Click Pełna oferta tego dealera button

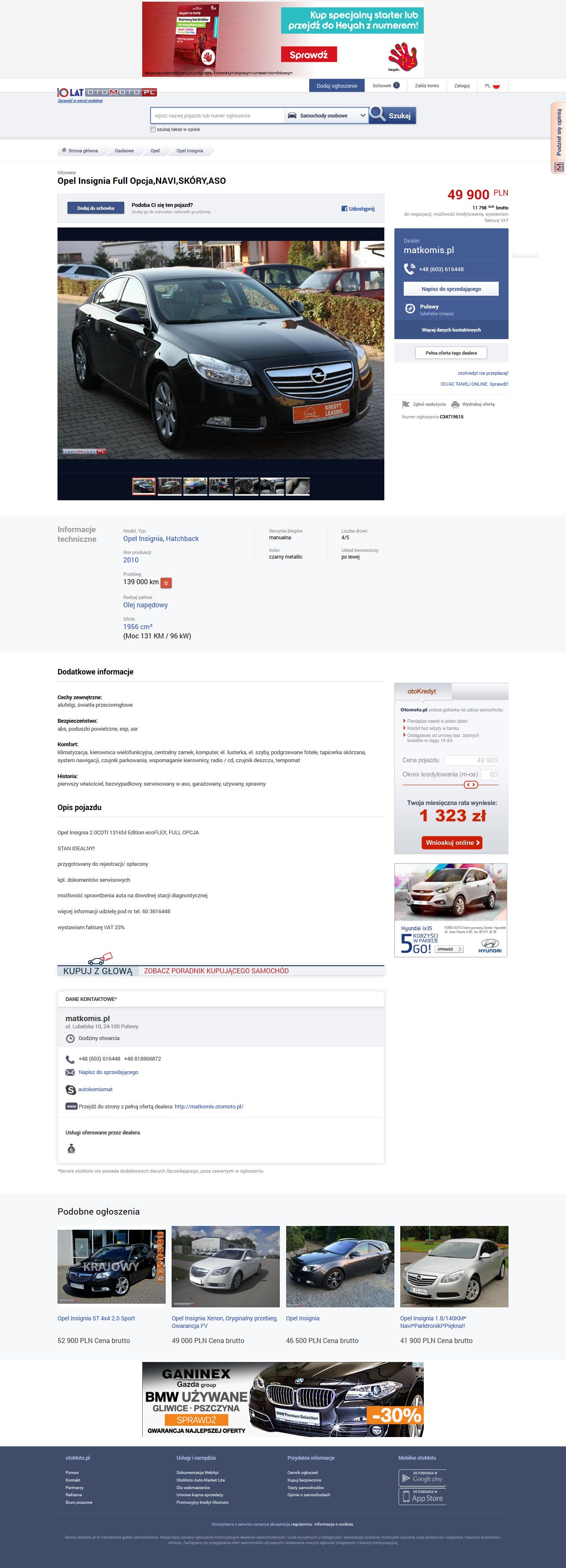[x=451, y=353]
